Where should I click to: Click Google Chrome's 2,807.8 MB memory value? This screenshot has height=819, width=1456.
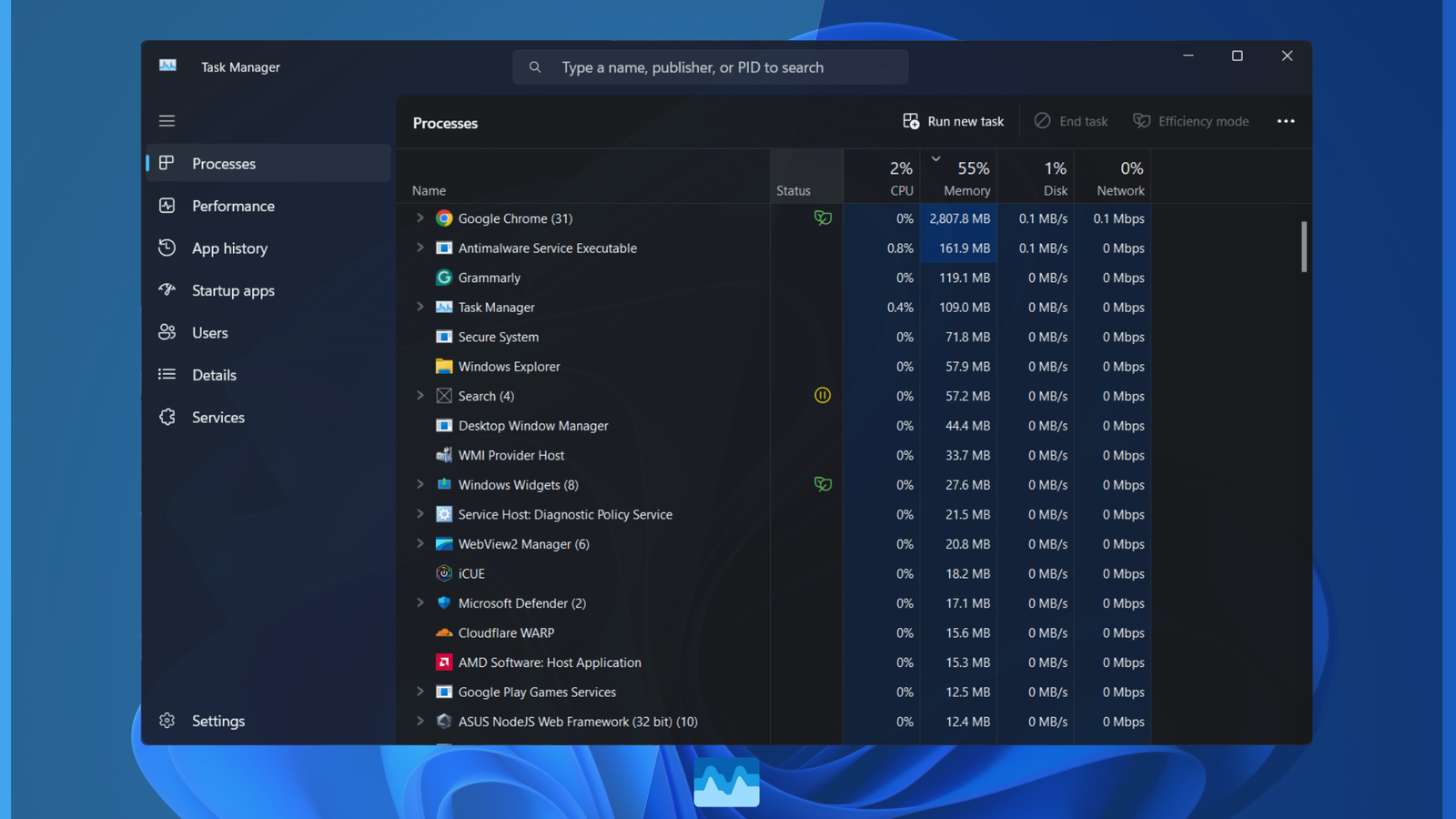click(x=959, y=218)
